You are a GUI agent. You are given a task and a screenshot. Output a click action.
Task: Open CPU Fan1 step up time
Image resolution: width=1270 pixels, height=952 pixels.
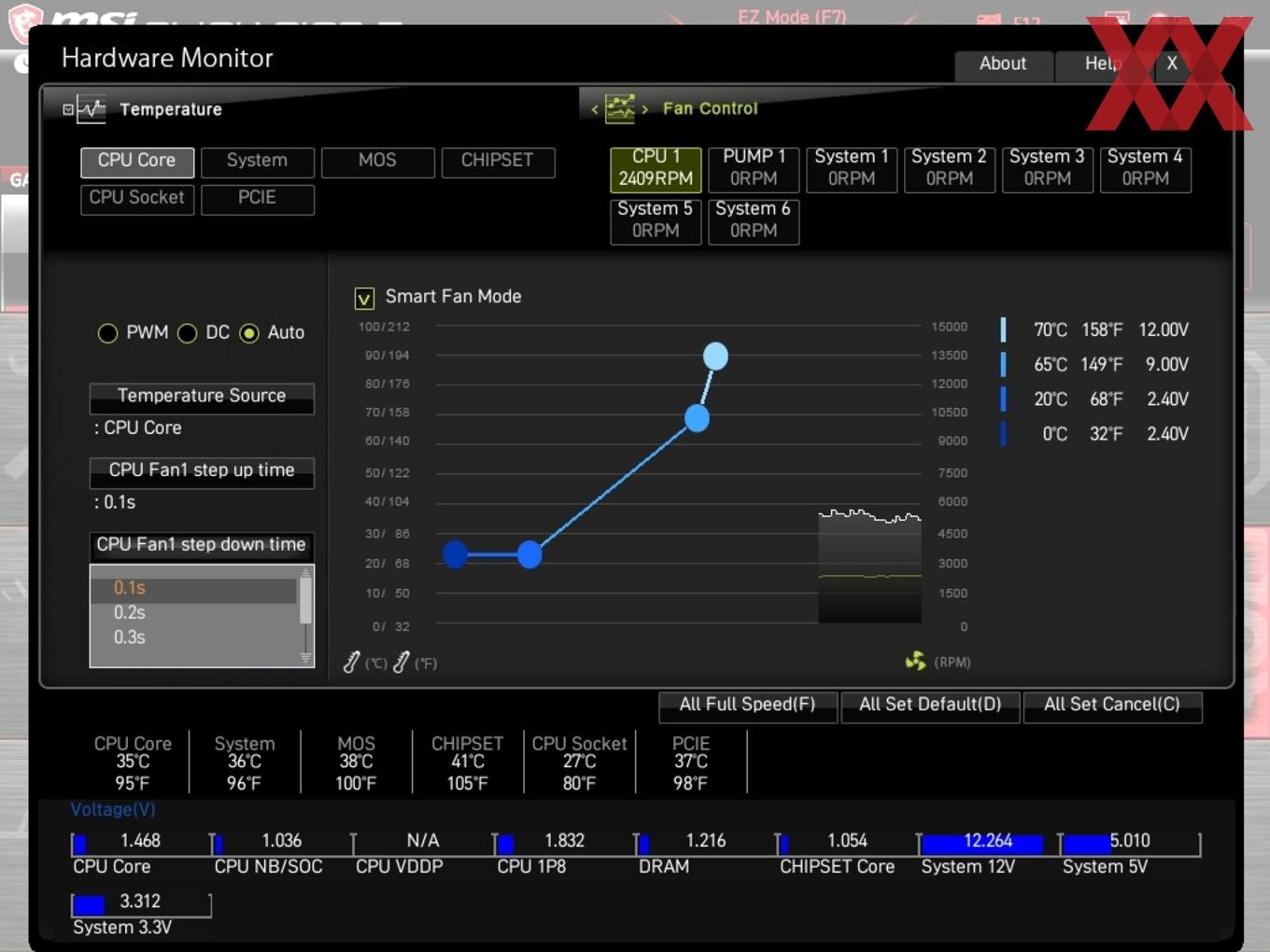click(202, 472)
